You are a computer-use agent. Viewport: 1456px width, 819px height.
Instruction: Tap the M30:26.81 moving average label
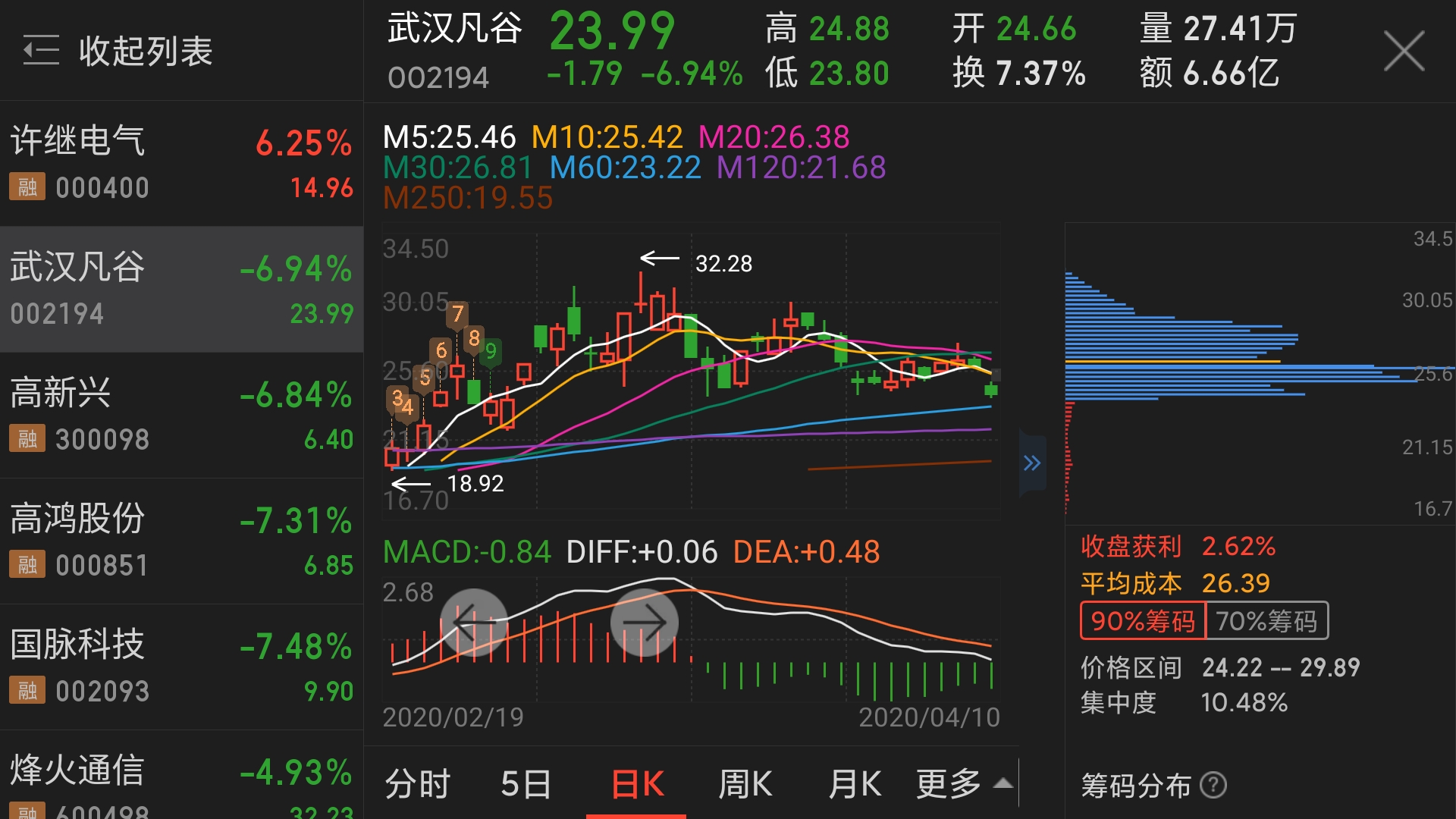point(458,168)
